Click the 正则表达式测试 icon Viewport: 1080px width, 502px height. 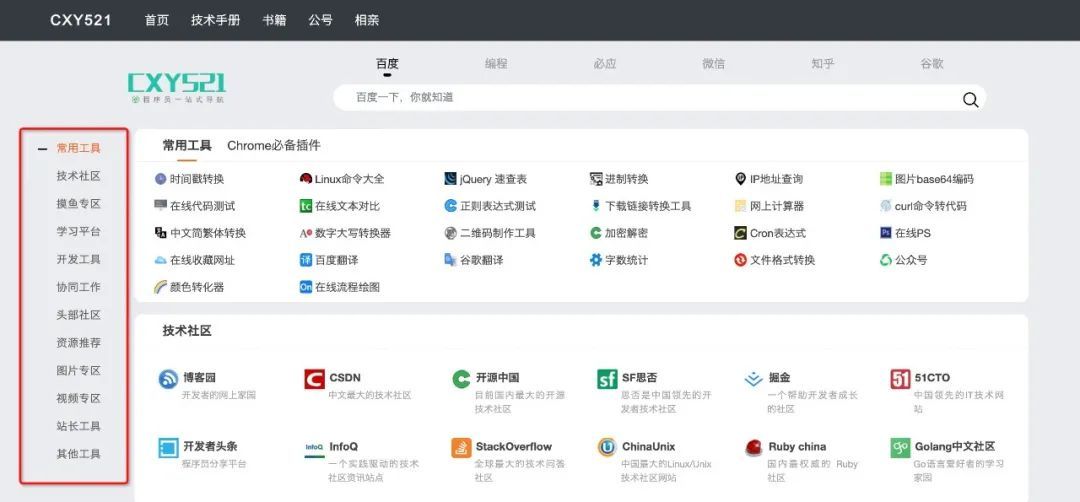tap(450, 206)
